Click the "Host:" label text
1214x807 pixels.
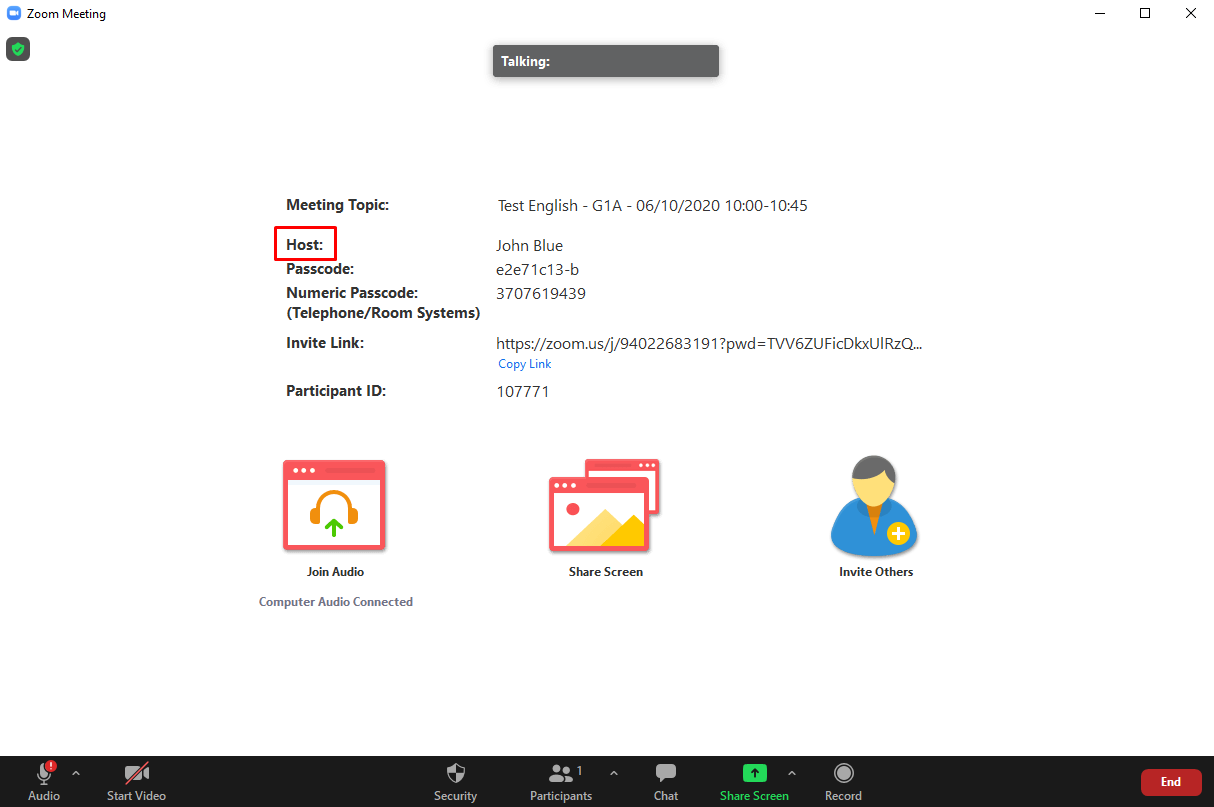click(305, 245)
